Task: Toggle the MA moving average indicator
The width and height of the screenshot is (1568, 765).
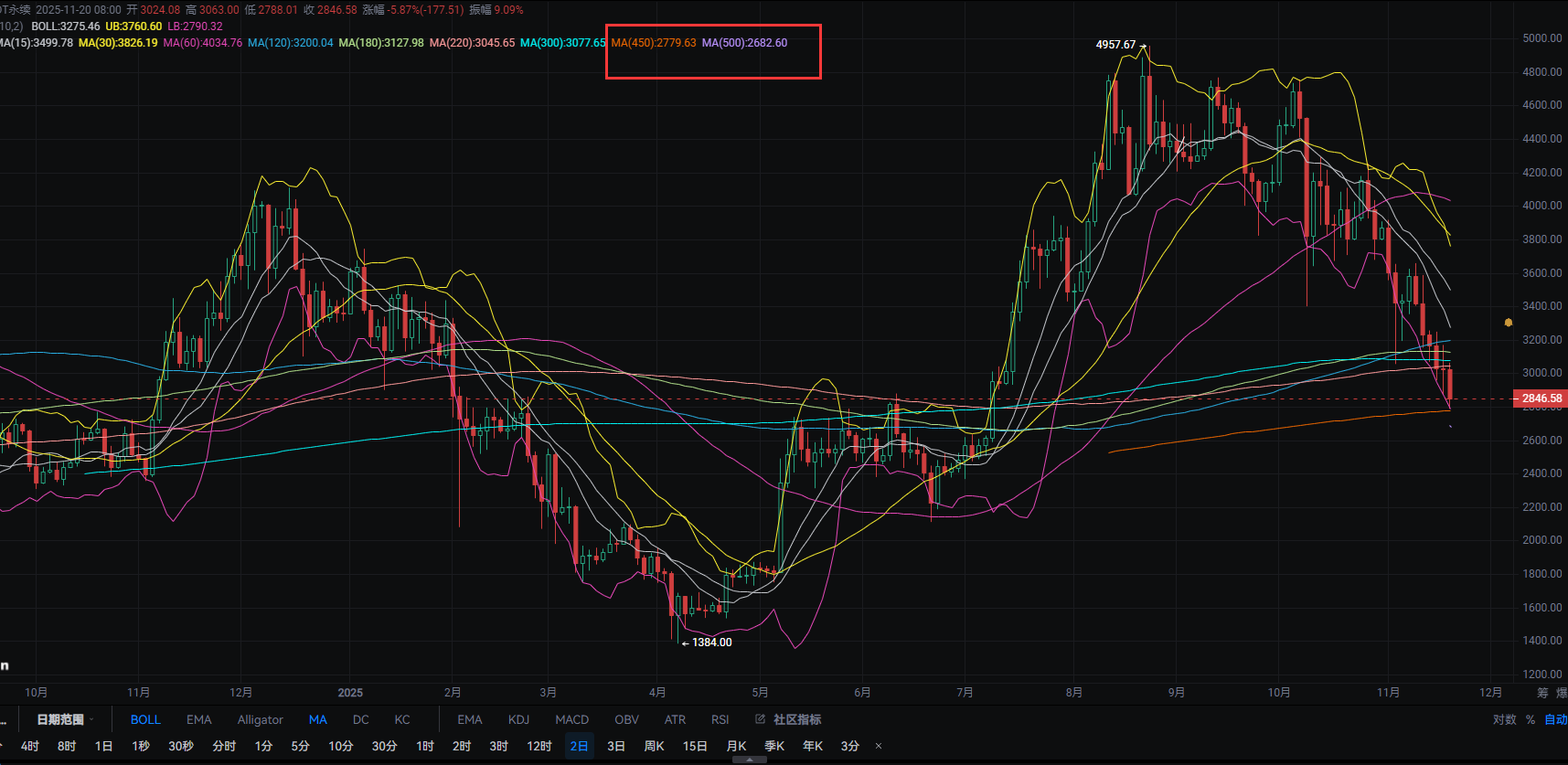Action: point(317,719)
